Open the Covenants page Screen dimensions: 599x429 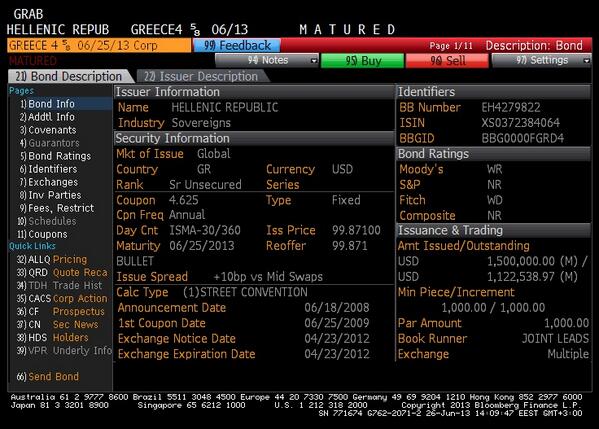48,130
